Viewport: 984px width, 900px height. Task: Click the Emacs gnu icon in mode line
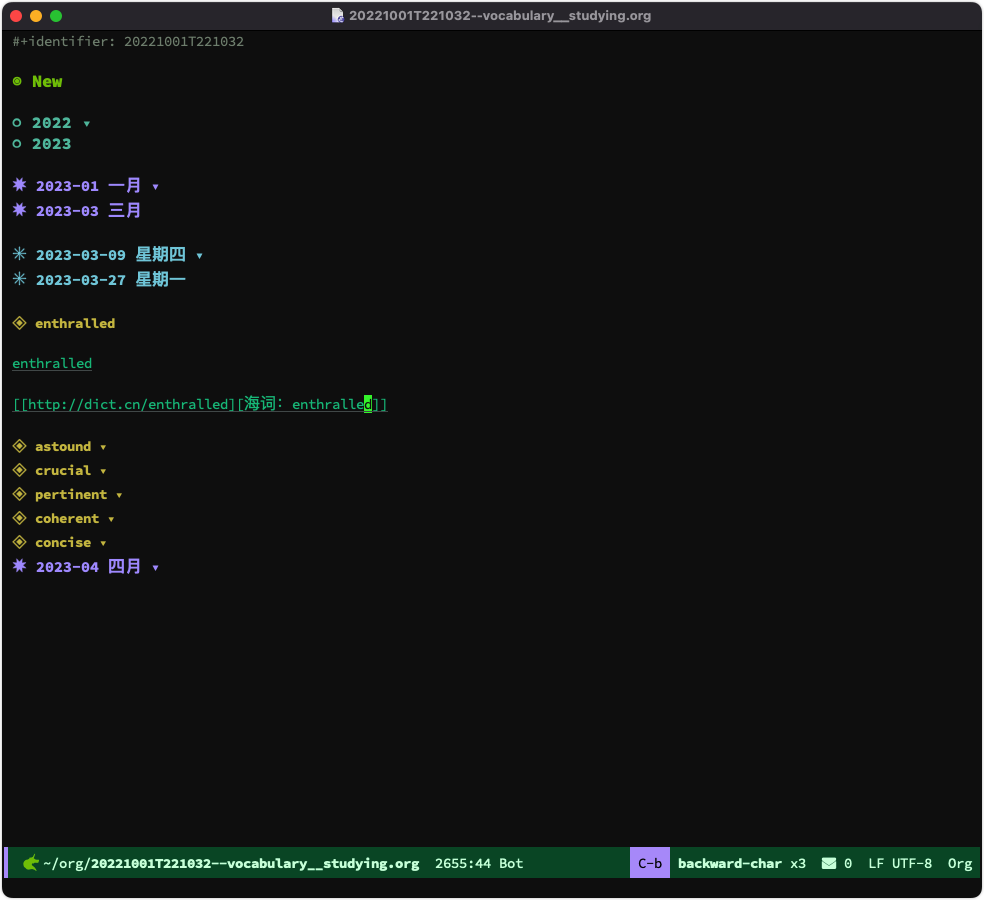coord(31,864)
